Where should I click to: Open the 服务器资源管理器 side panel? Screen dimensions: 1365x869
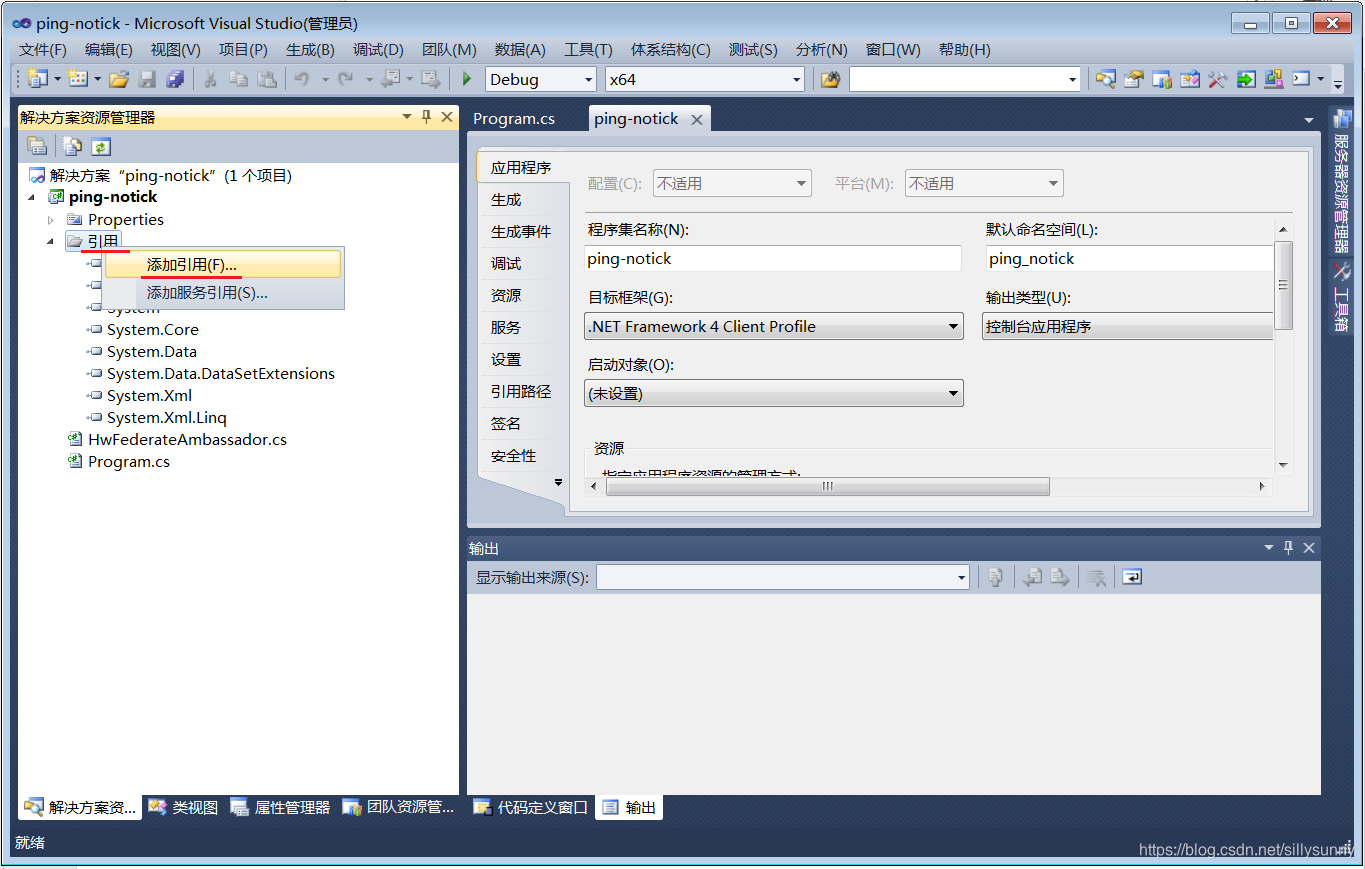coord(1341,181)
